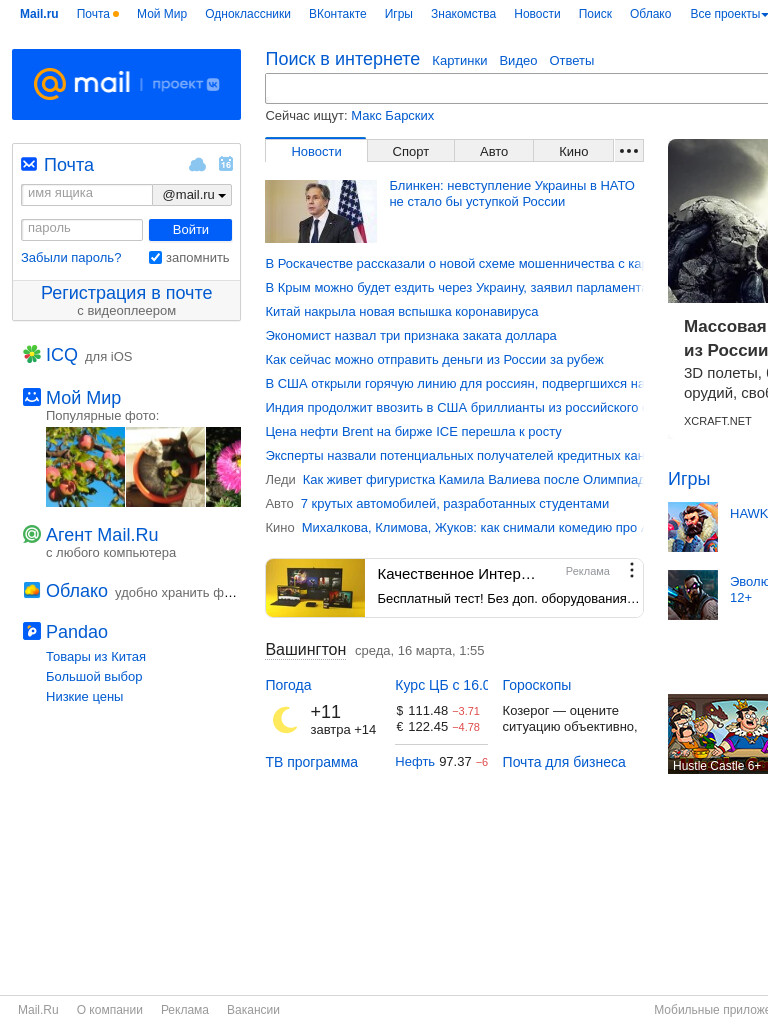The height and width of the screenshot is (1024, 768).
Task: Click the Забыли пароль? link
Action: pyautogui.click(x=71, y=257)
